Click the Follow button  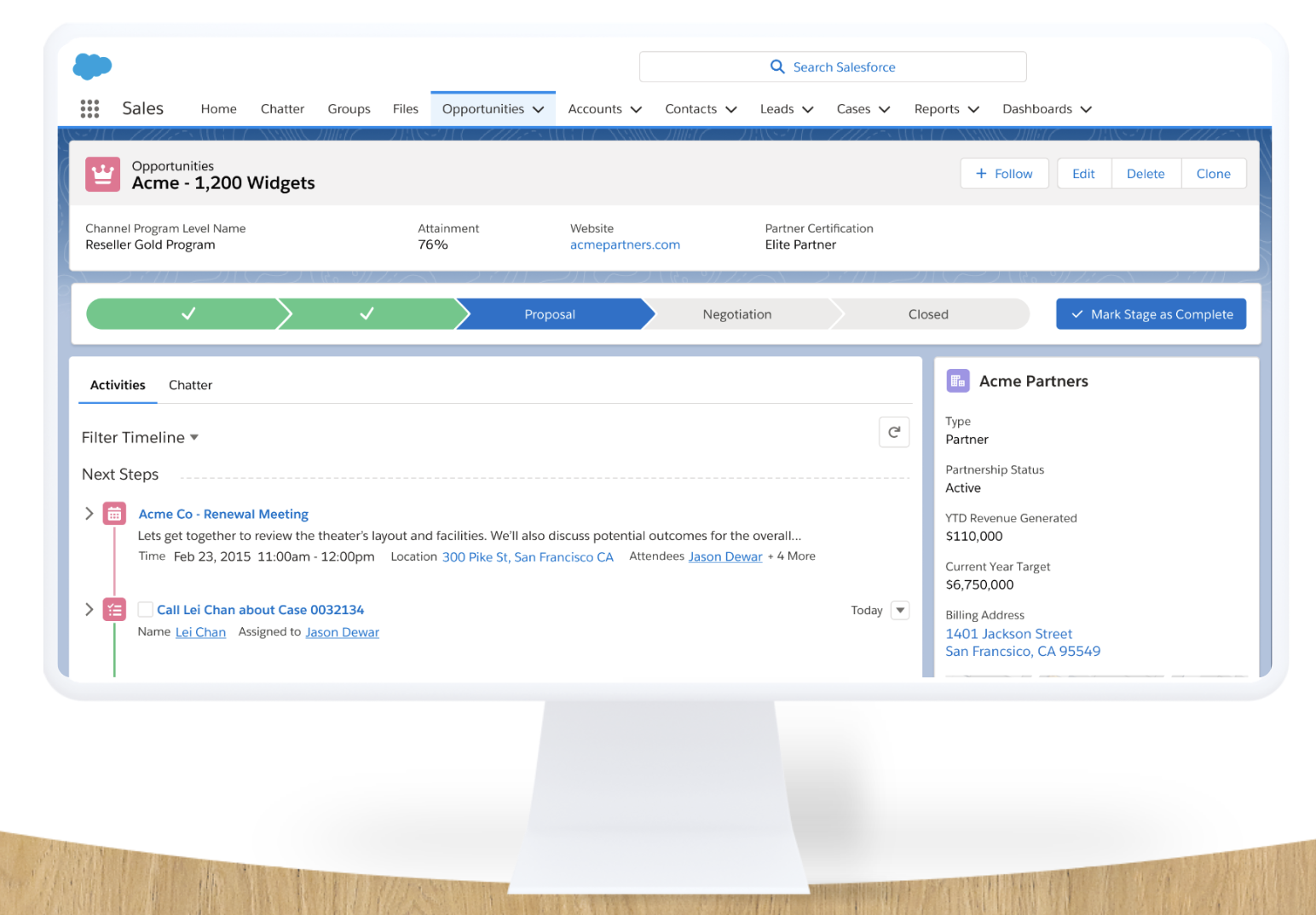(1004, 174)
